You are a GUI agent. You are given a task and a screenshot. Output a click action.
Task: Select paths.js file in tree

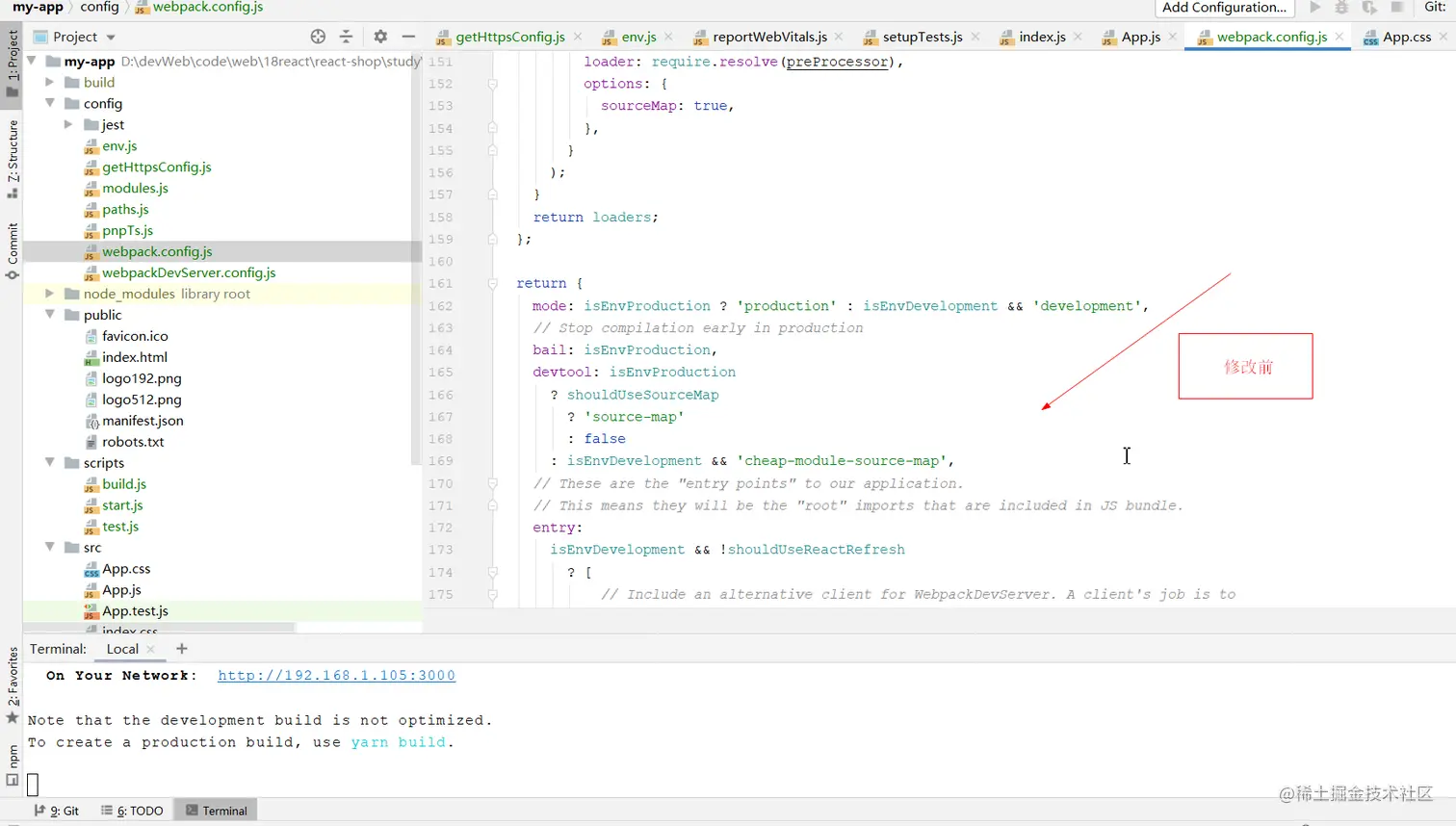[125, 209]
